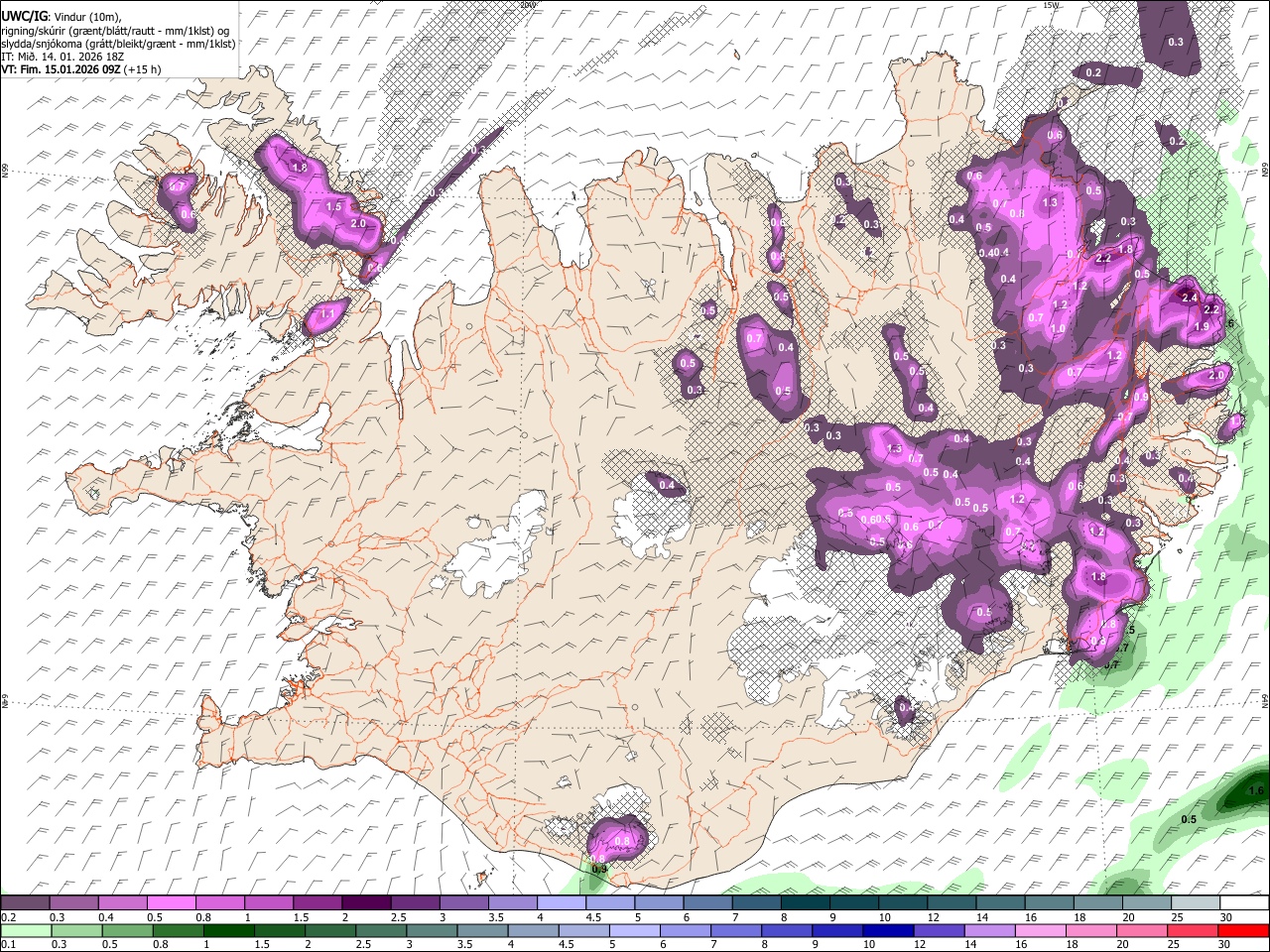
Task: Click the white swatch after 30 in the upper legend row
Action: pos(1244,903)
